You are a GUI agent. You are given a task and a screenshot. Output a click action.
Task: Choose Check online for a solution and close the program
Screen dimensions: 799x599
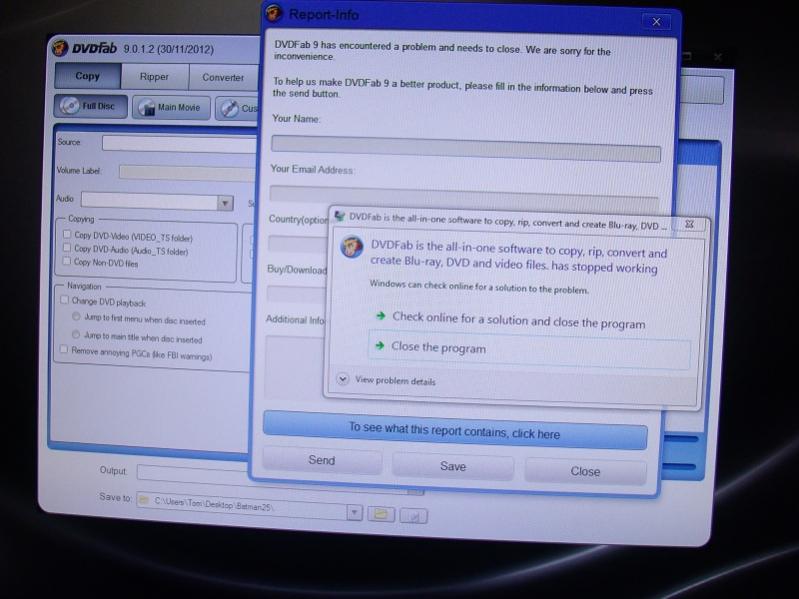tap(519, 320)
